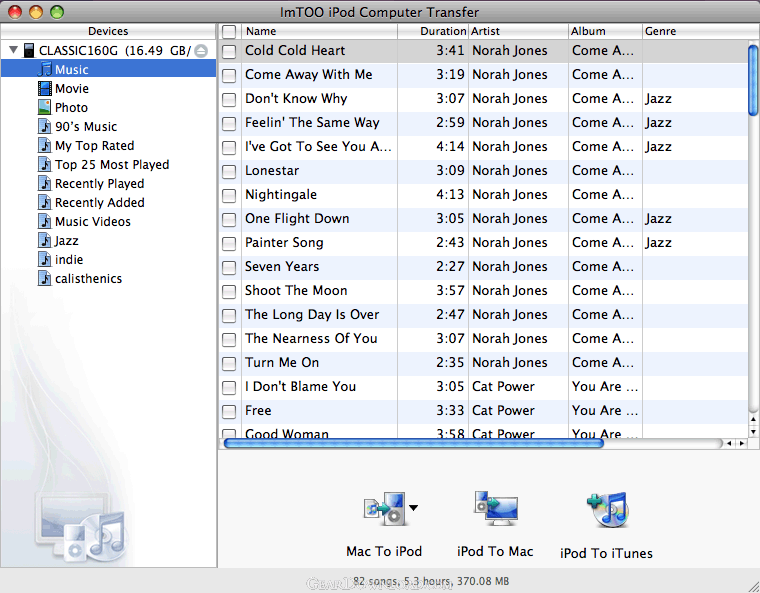Toggle the select-all checkbox in table header

tap(229, 32)
